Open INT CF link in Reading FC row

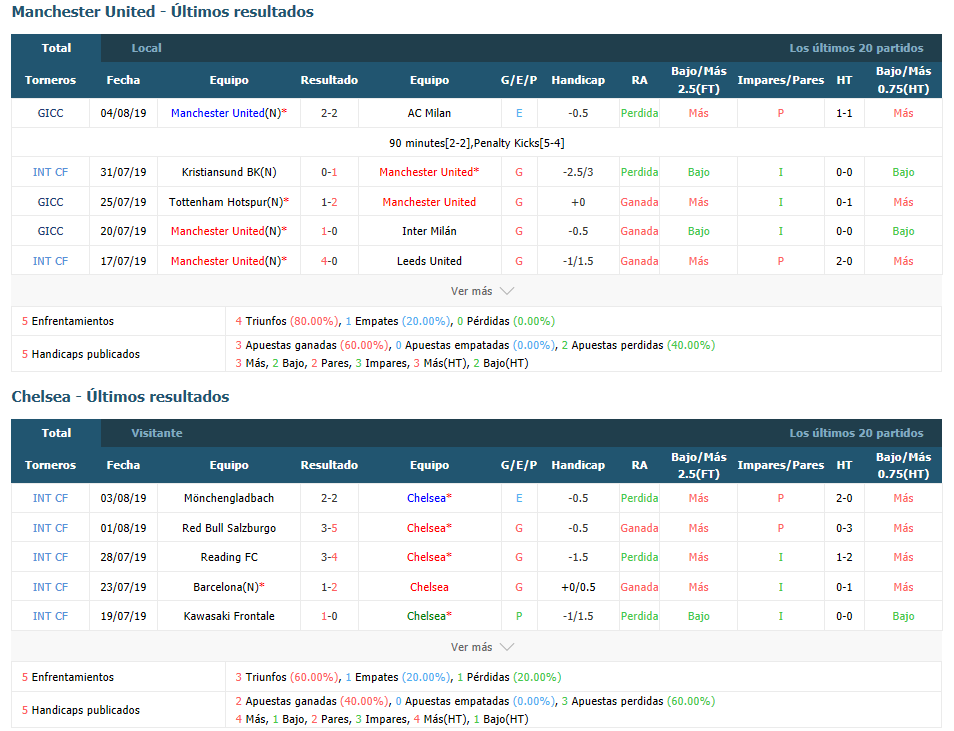pyautogui.click(x=50, y=557)
